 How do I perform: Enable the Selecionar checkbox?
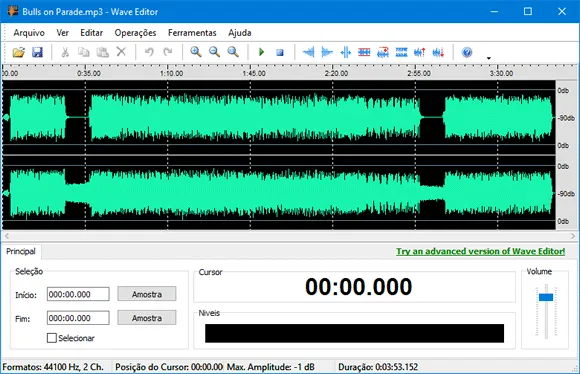pyautogui.click(x=52, y=338)
